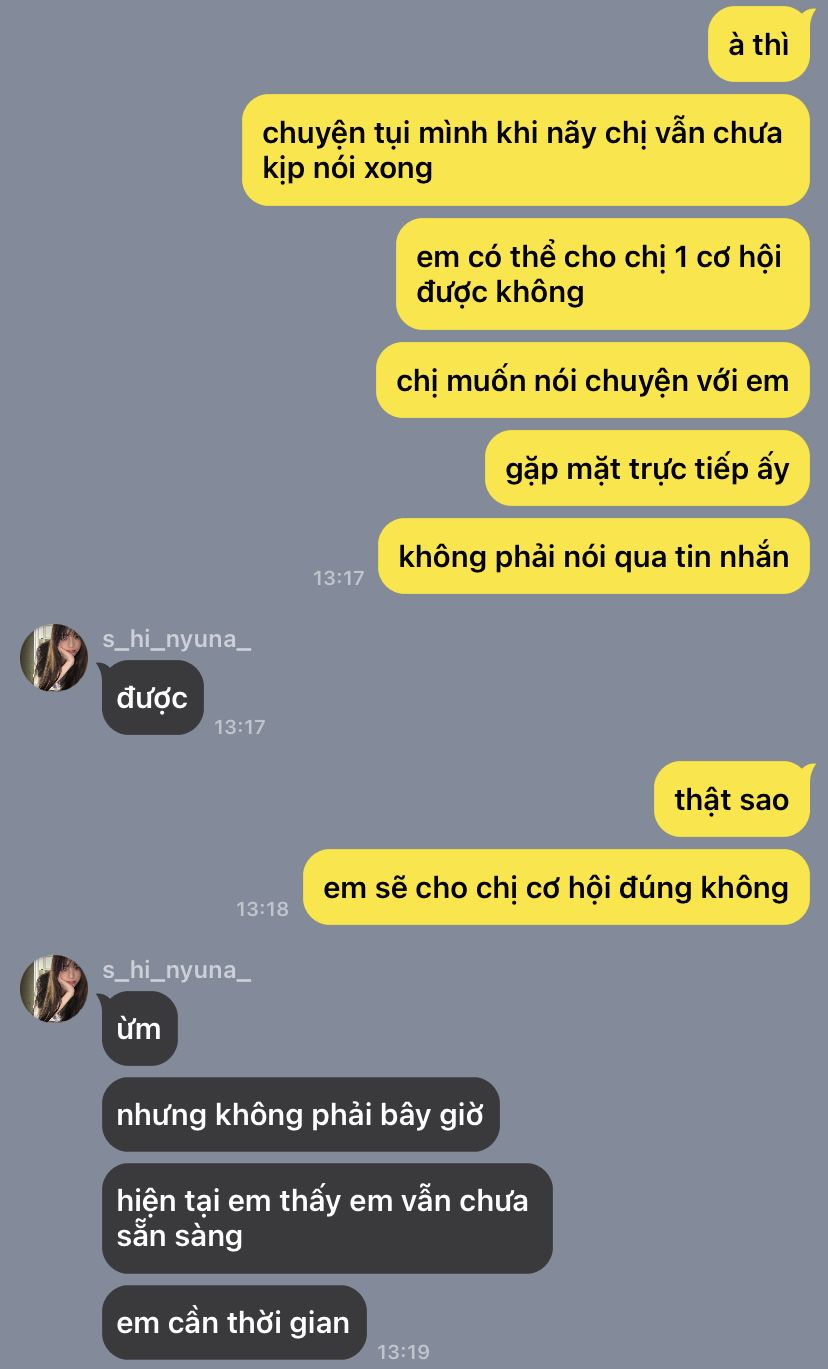Select the dark "được" reply bubble
Viewport: 828px width, 1369px height.
(152, 698)
